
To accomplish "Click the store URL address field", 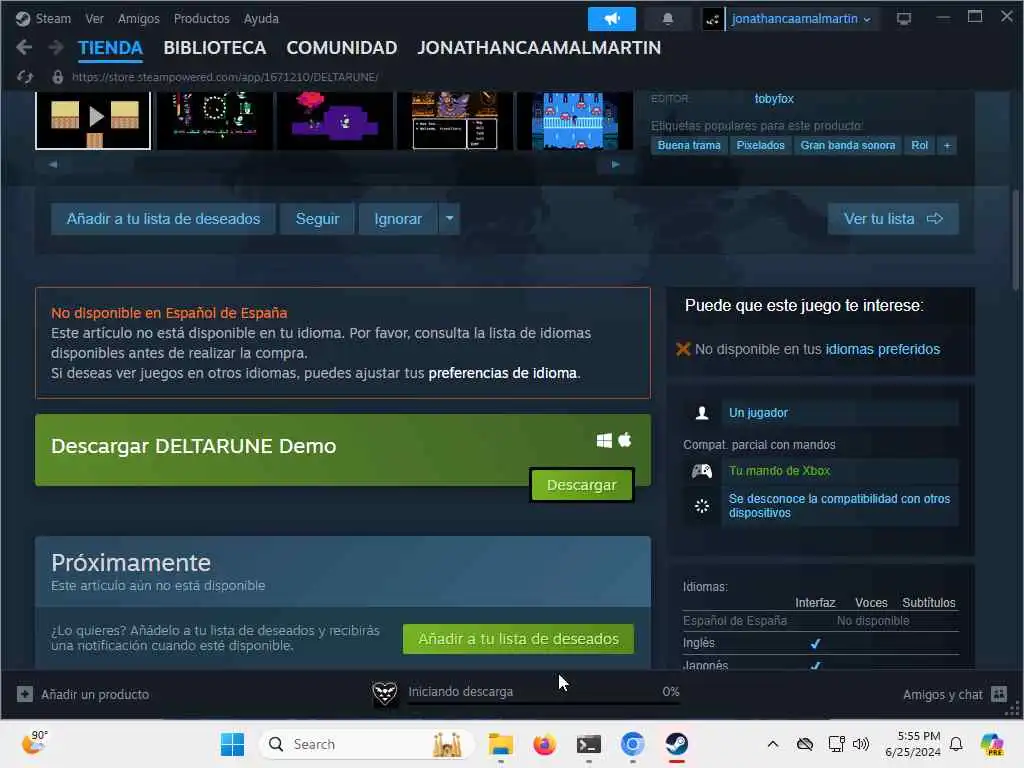I will click(x=225, y=77).
